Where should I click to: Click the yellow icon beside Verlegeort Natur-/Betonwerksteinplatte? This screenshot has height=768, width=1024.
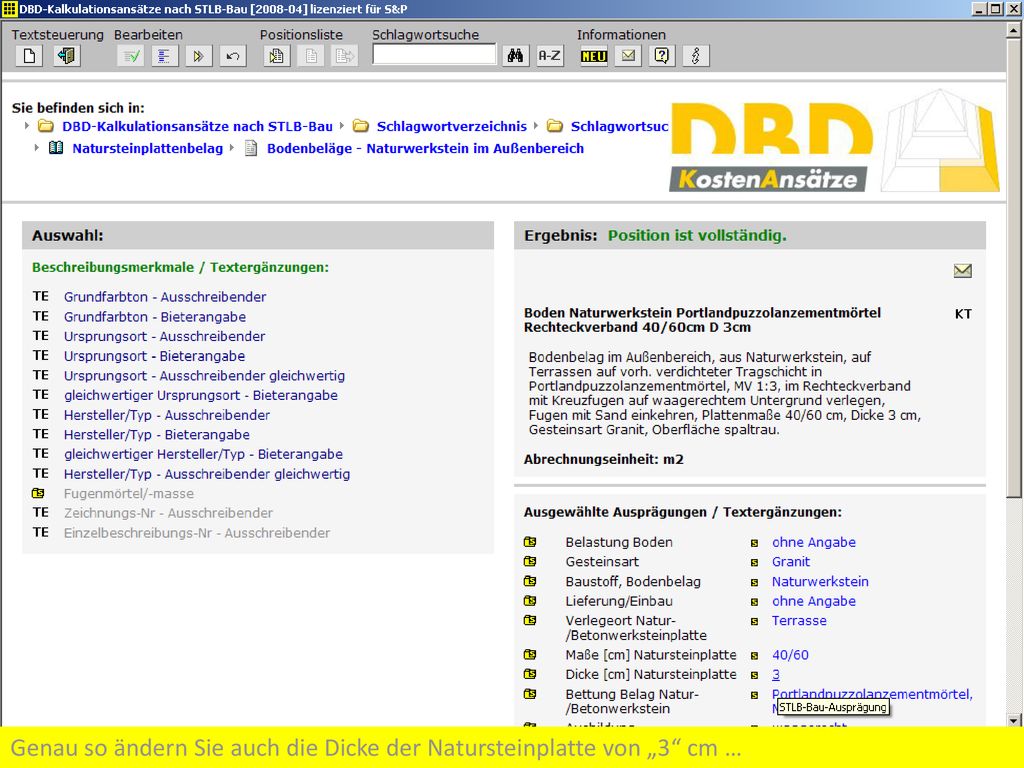(x=530, y=620)
